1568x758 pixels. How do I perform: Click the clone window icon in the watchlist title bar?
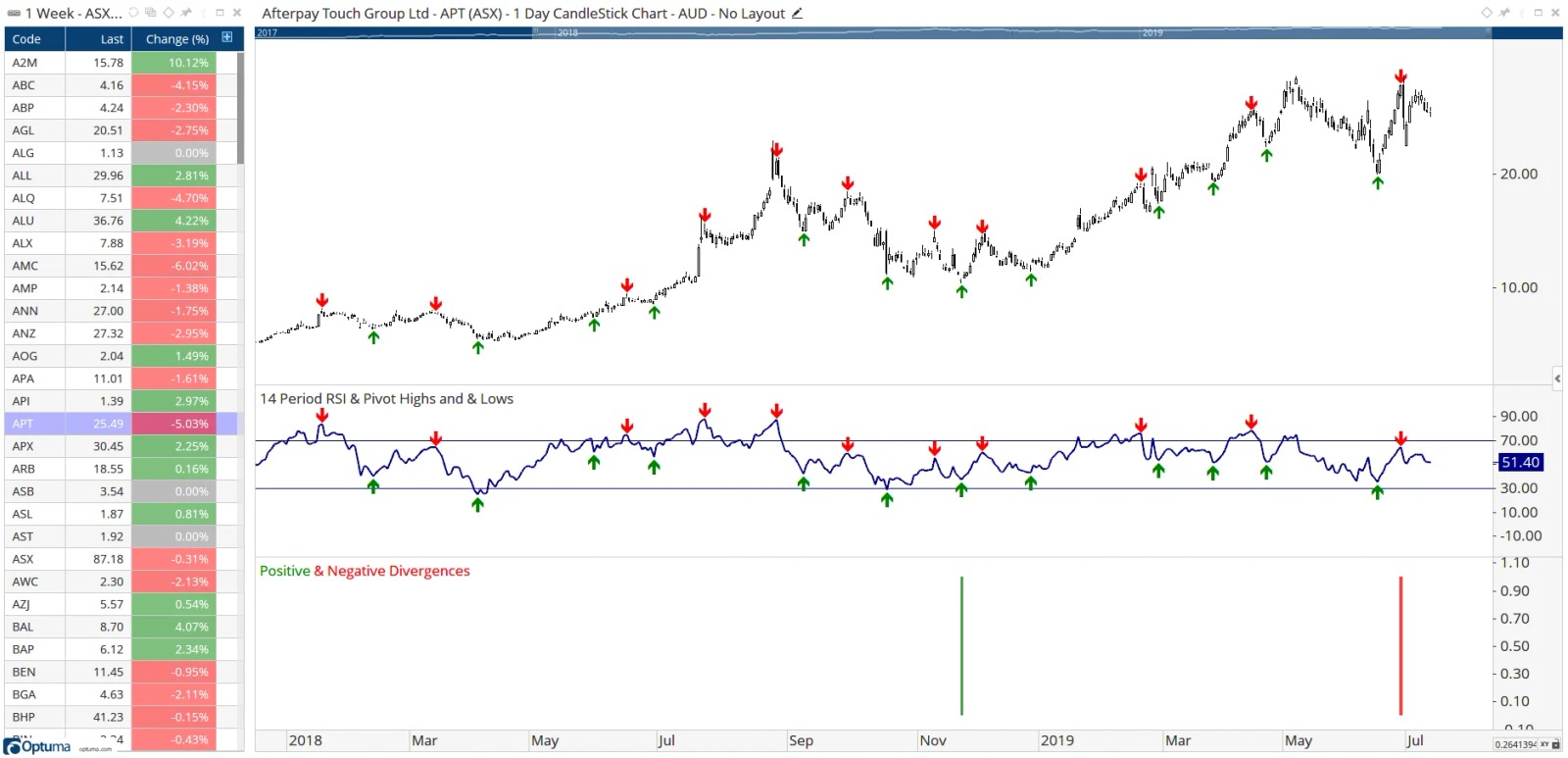pos(151,13)
